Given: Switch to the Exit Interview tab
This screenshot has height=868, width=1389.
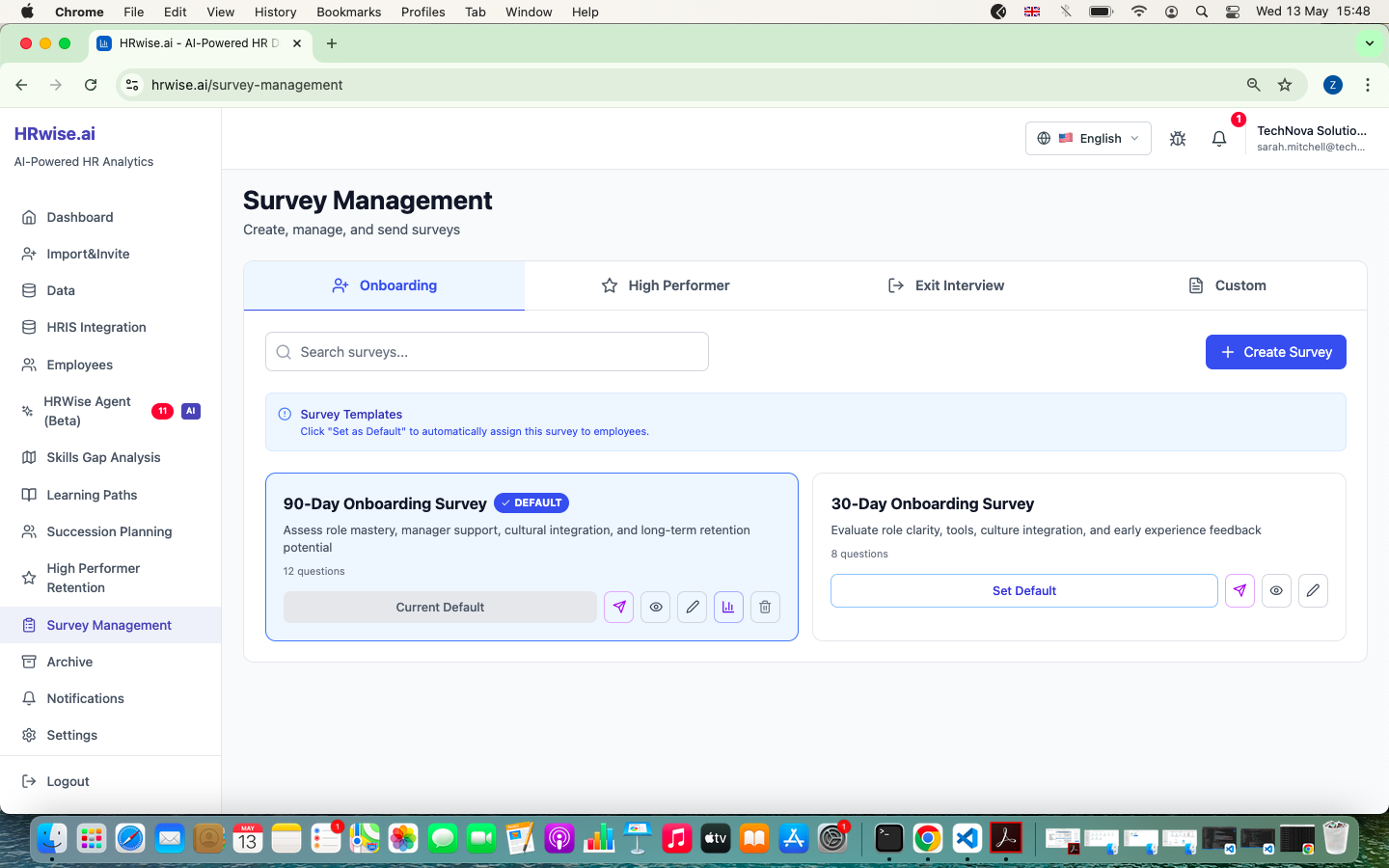Looking at the screenshot, I should tap(945, 285).
